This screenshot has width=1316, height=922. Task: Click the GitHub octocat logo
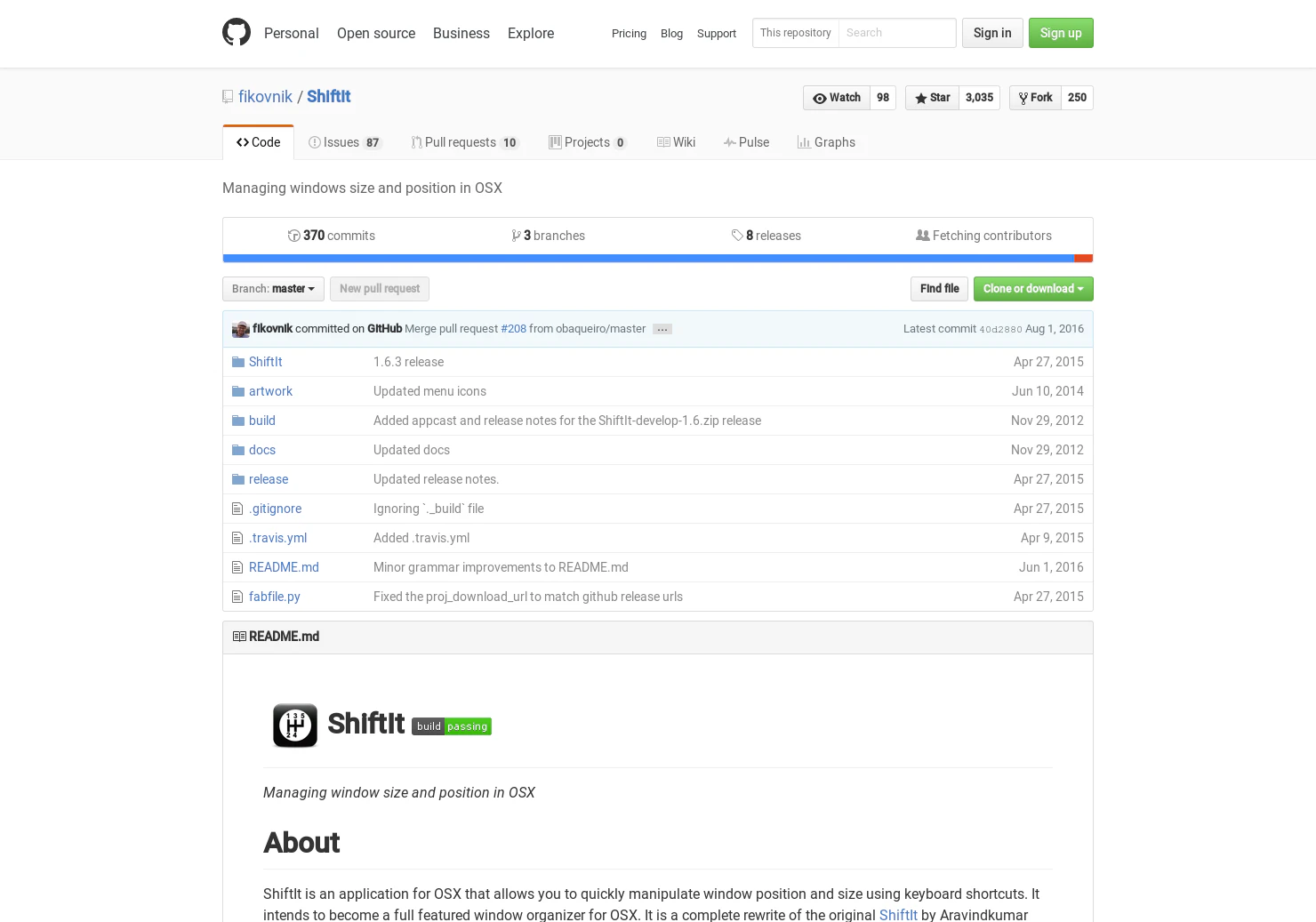click(237, 32)
